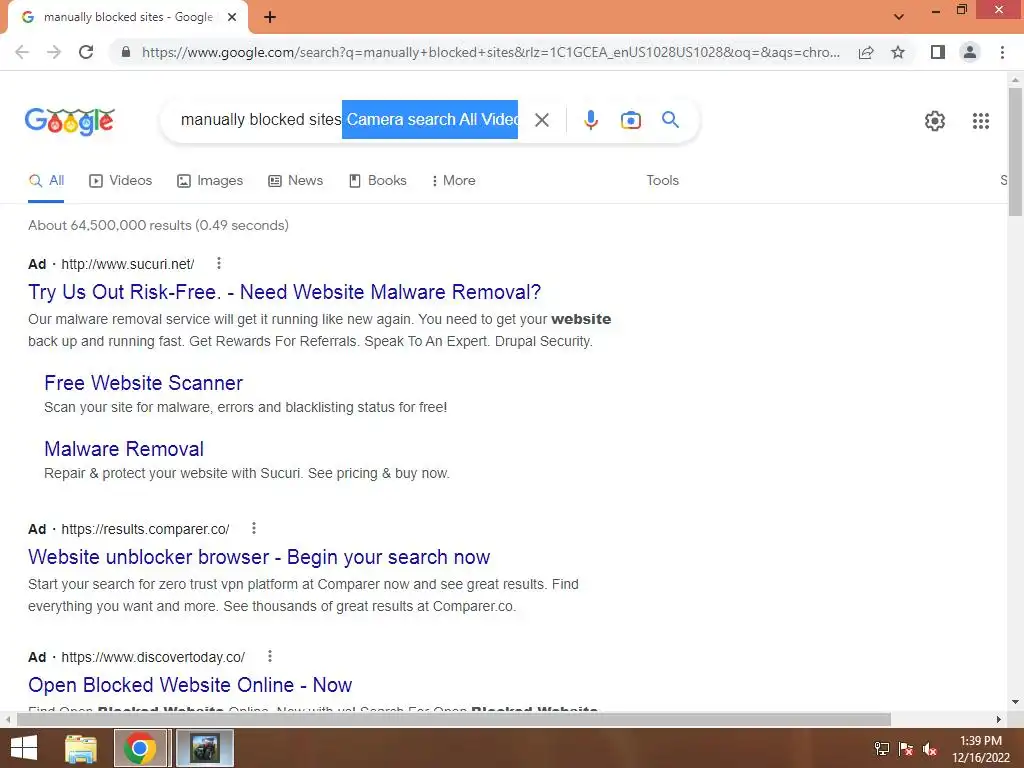Screen dimensions: 1024x768
Task: Open a new tab with the plus button
Action: click(x=270, y=17)
